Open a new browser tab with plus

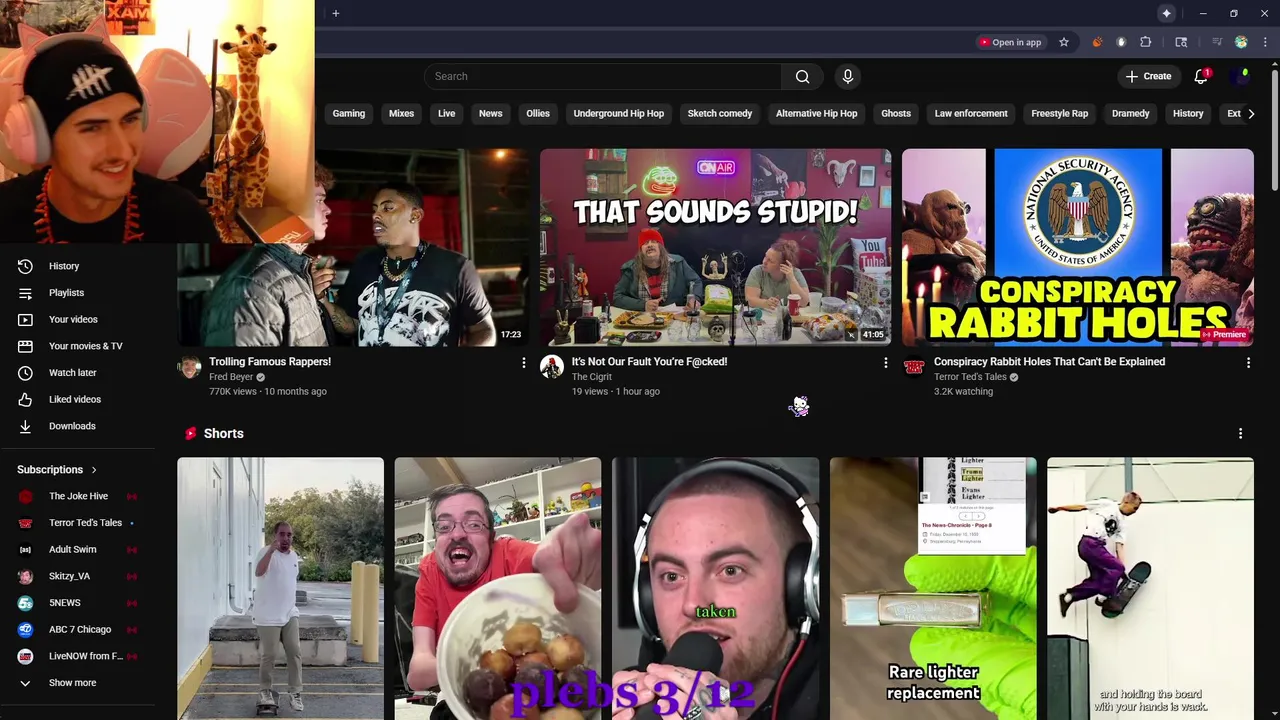tap(336, 13)
